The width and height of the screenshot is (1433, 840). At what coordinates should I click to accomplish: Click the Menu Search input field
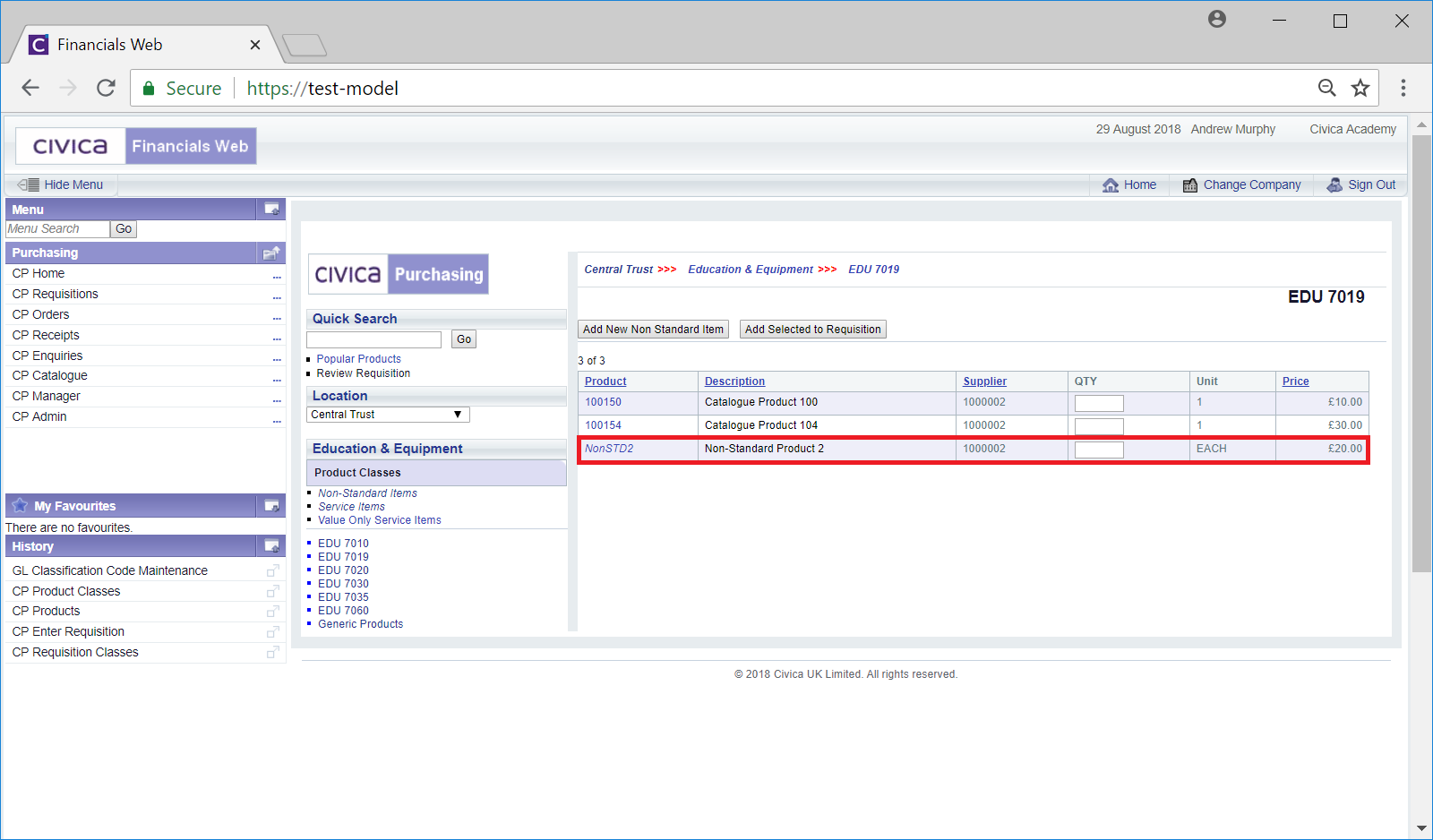coord(57,229)
